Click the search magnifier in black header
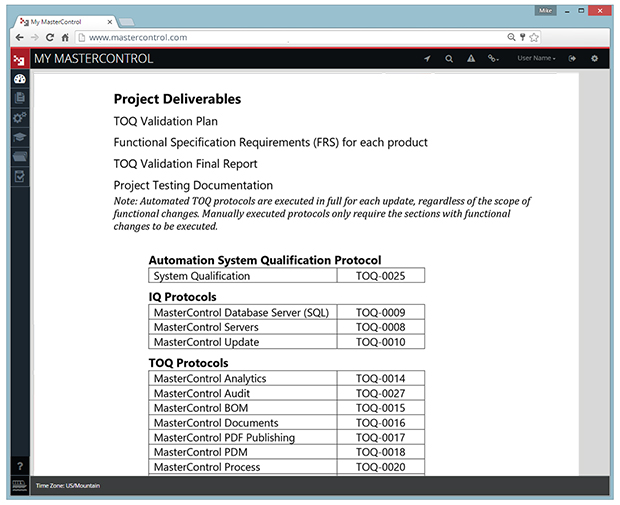The height and width of the screenshot is (505, 620). point(449,59)
